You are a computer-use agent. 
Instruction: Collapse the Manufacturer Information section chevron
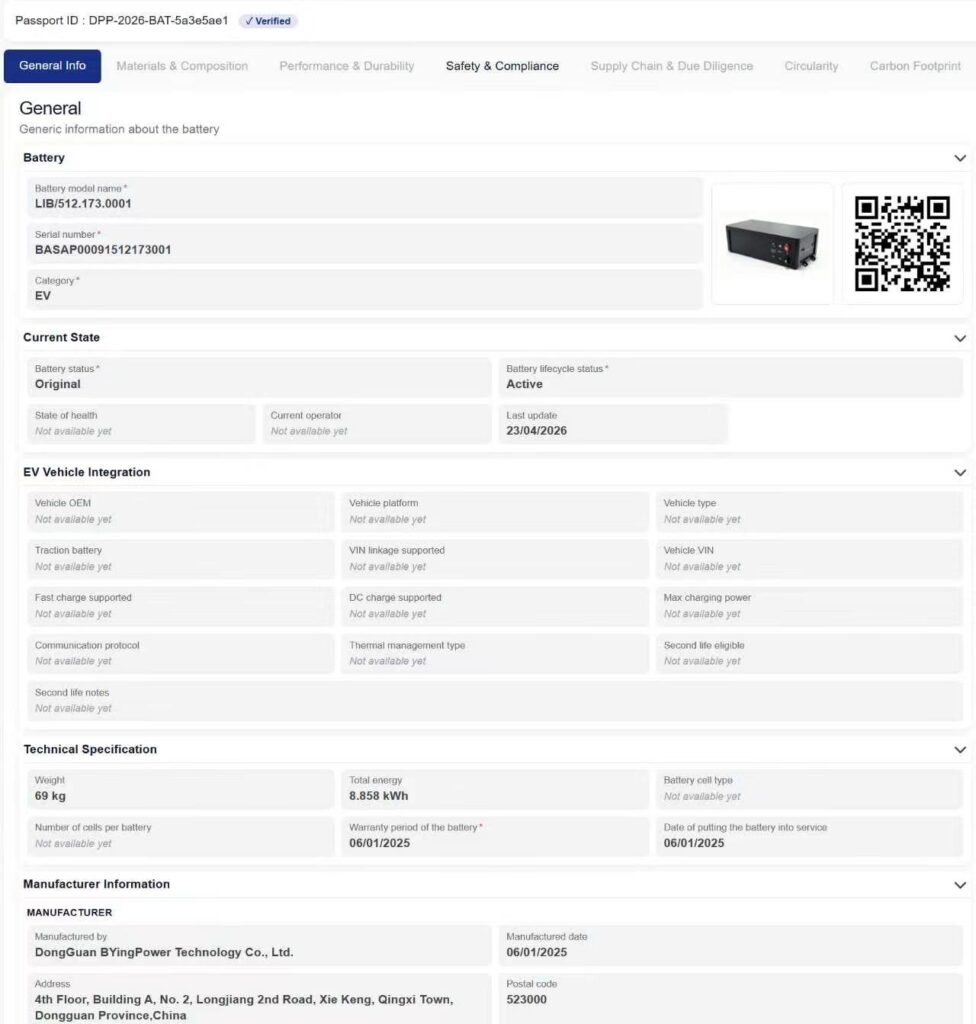(x=960, y=885)
